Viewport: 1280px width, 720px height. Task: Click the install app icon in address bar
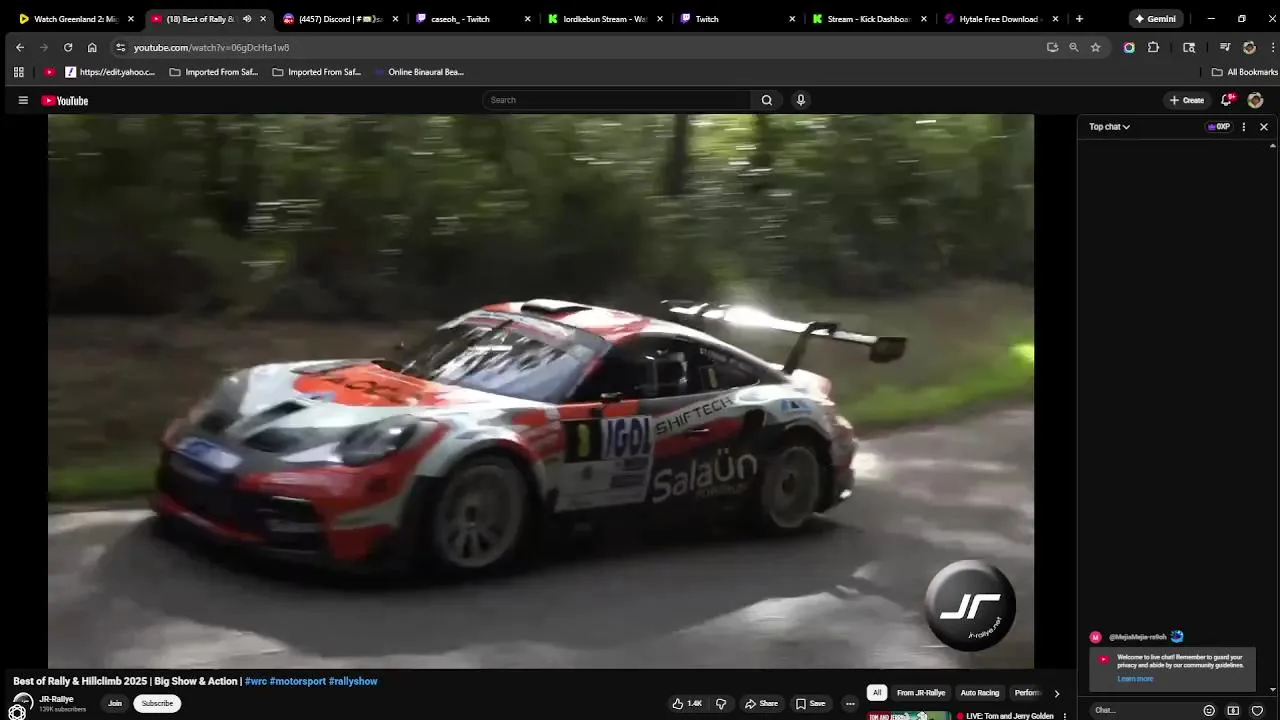point(1052,47)
